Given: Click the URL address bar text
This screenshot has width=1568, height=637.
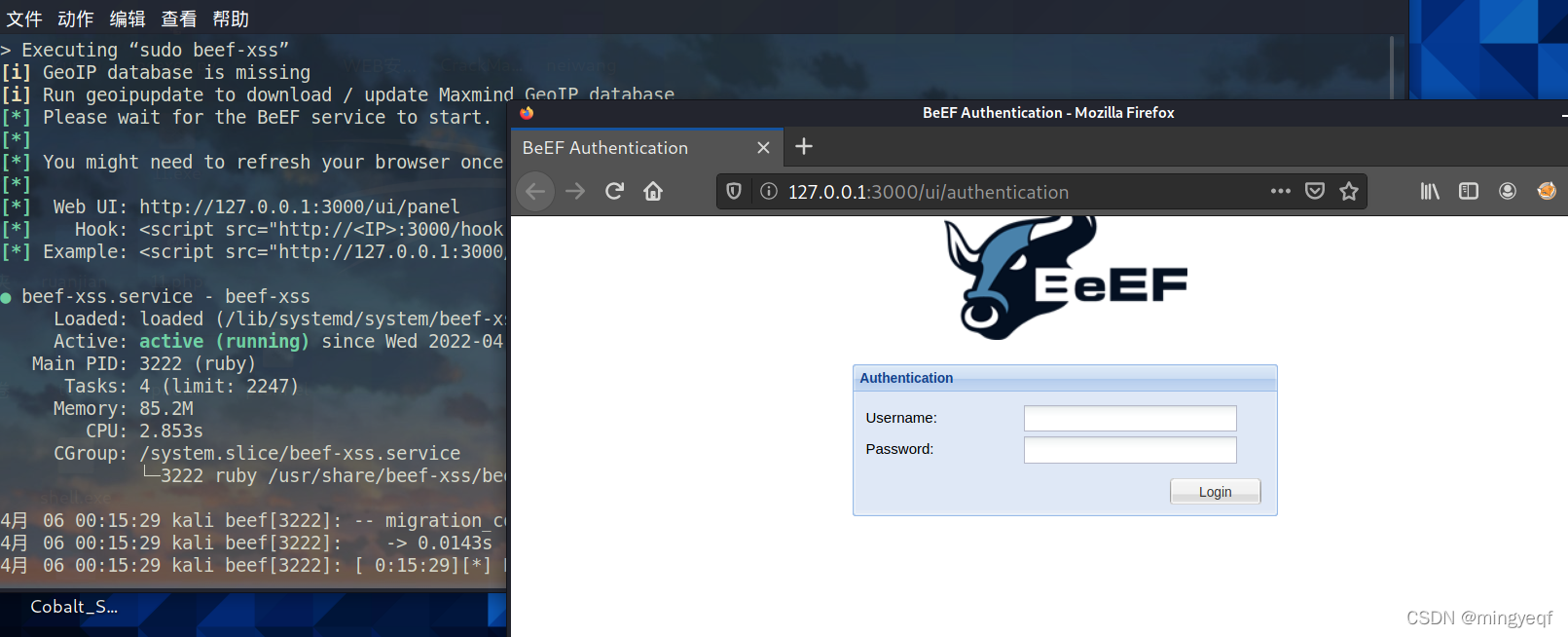Looking at the screenshot, I should coord(928,192).
